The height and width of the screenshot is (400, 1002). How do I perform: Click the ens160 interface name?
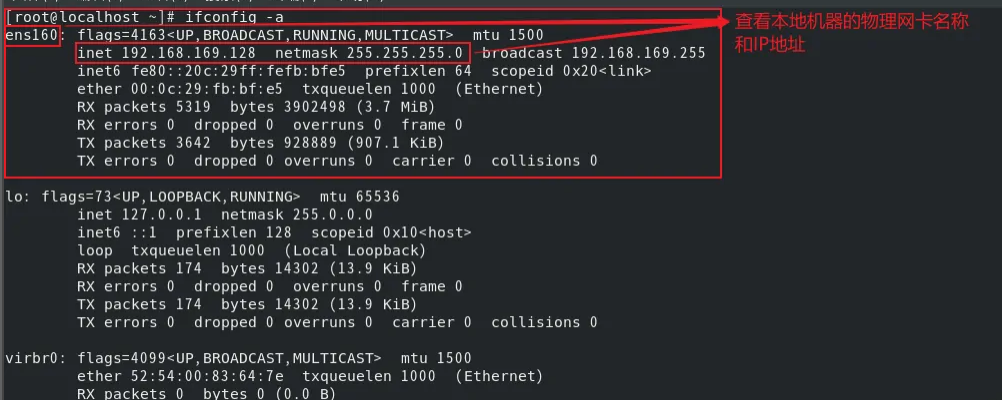32,36
